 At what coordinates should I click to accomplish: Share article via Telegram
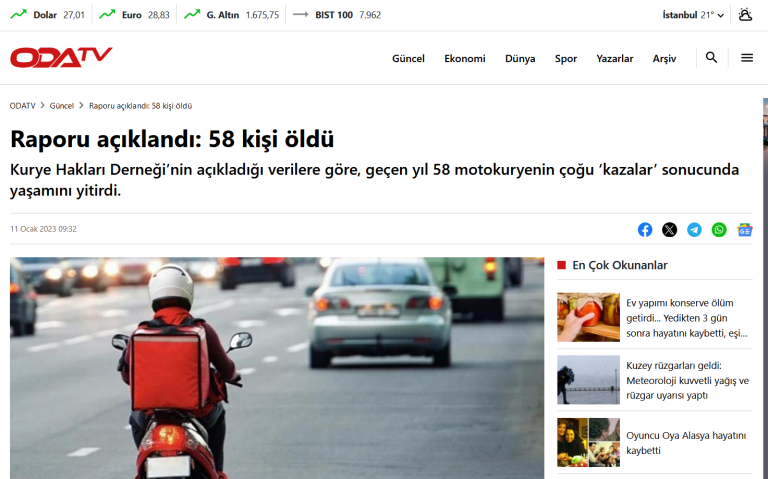click(694, 229)
